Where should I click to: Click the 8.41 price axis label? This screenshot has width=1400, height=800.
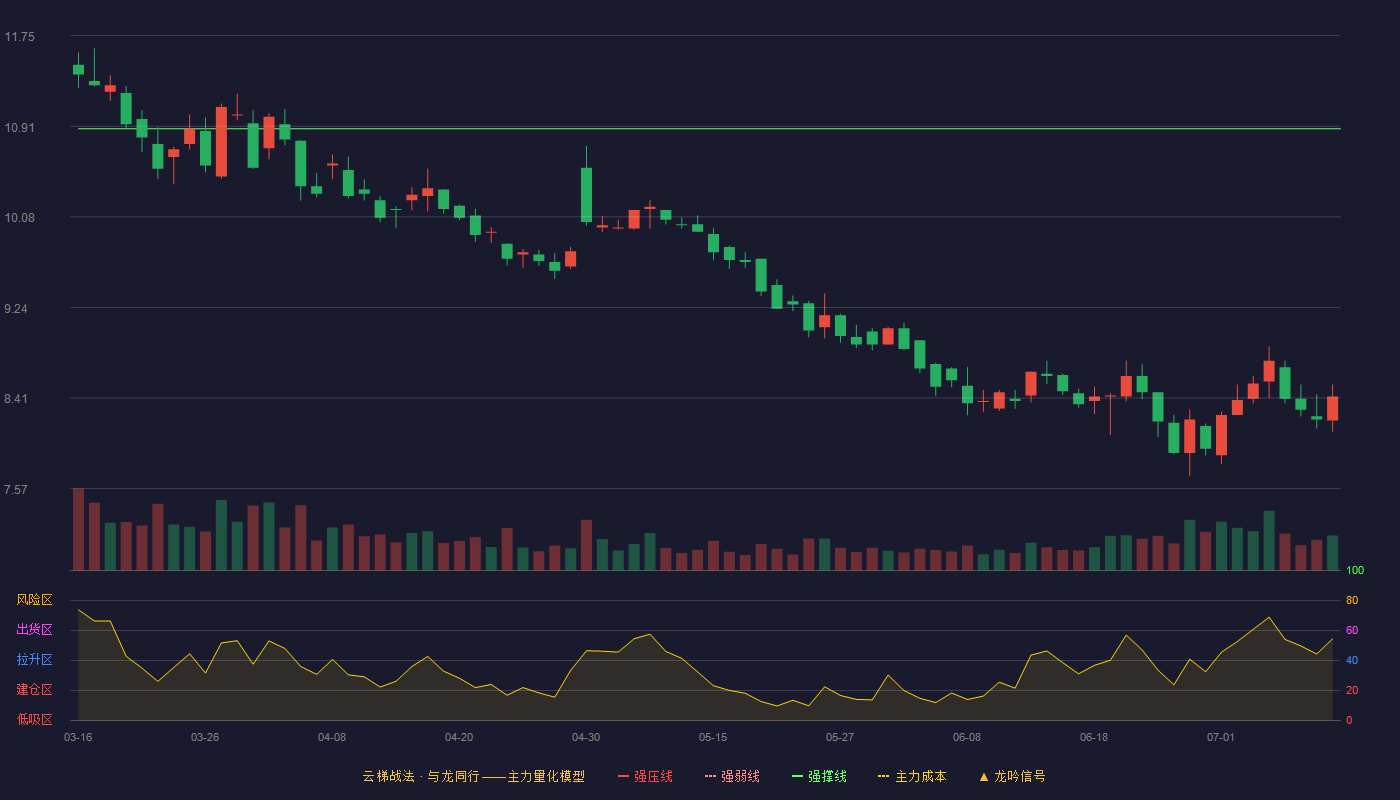16,399
